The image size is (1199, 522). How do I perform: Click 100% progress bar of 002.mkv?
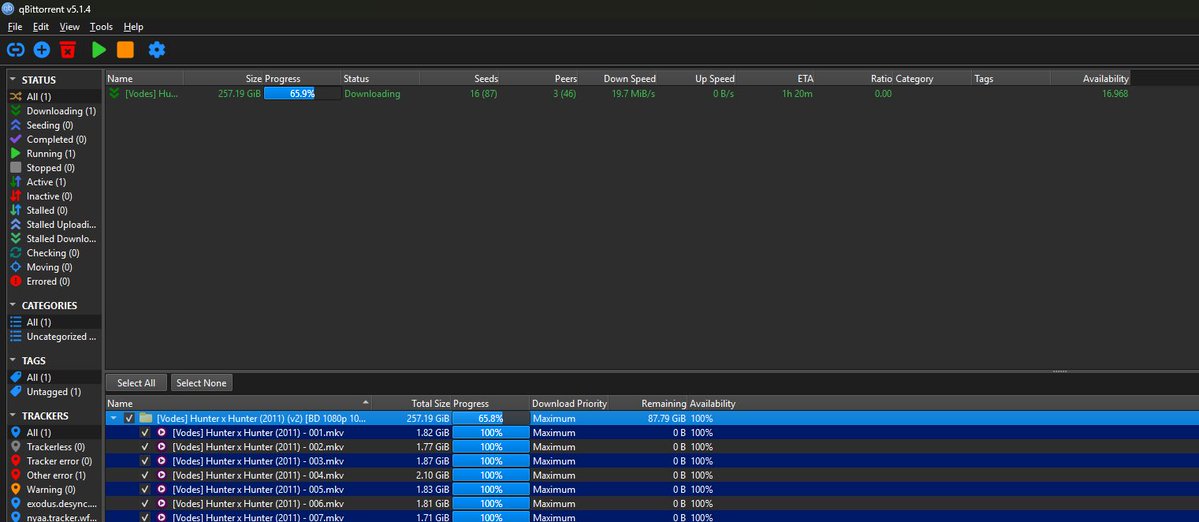(490, 446)
